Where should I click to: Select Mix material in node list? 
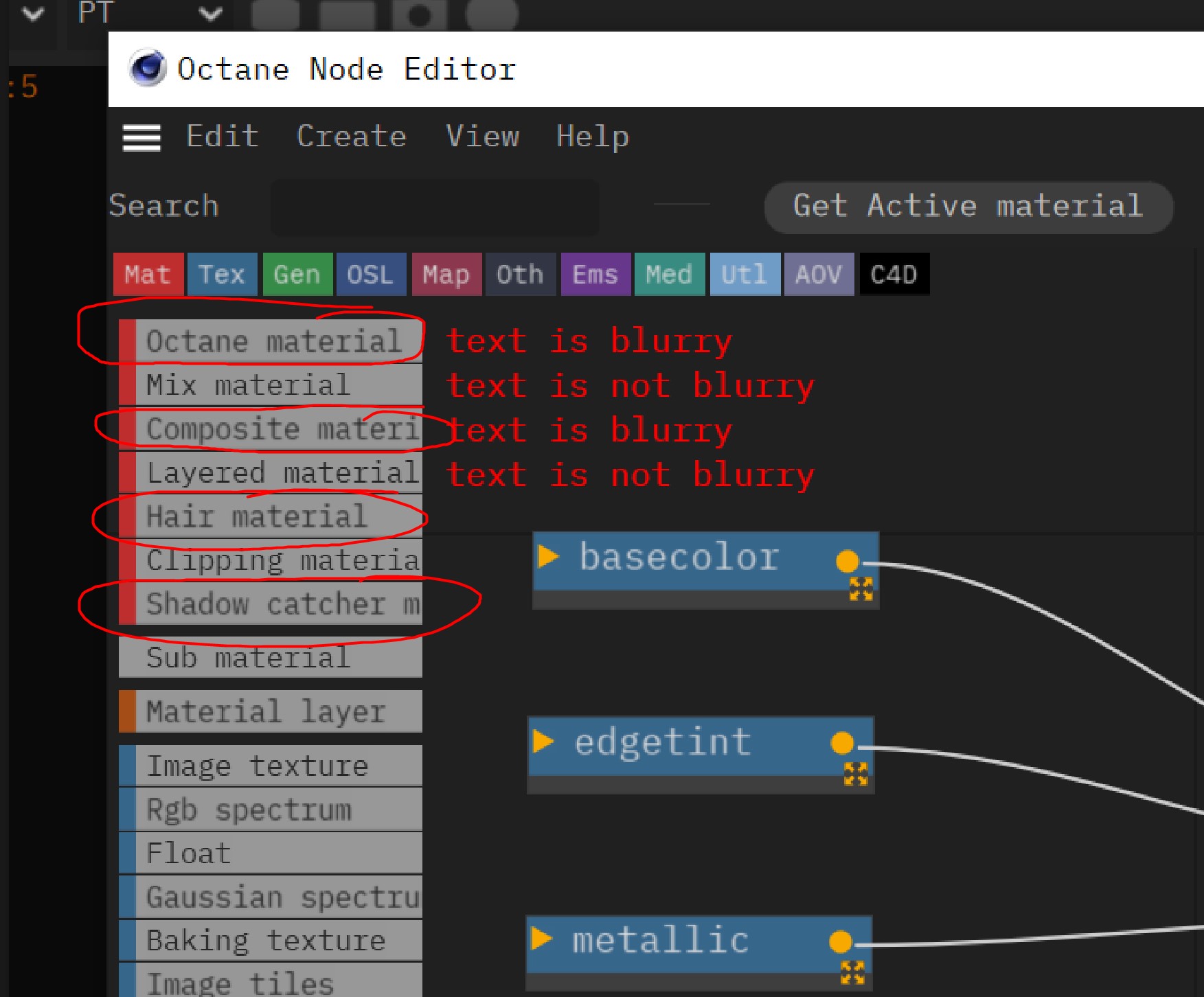coord(271,385)
